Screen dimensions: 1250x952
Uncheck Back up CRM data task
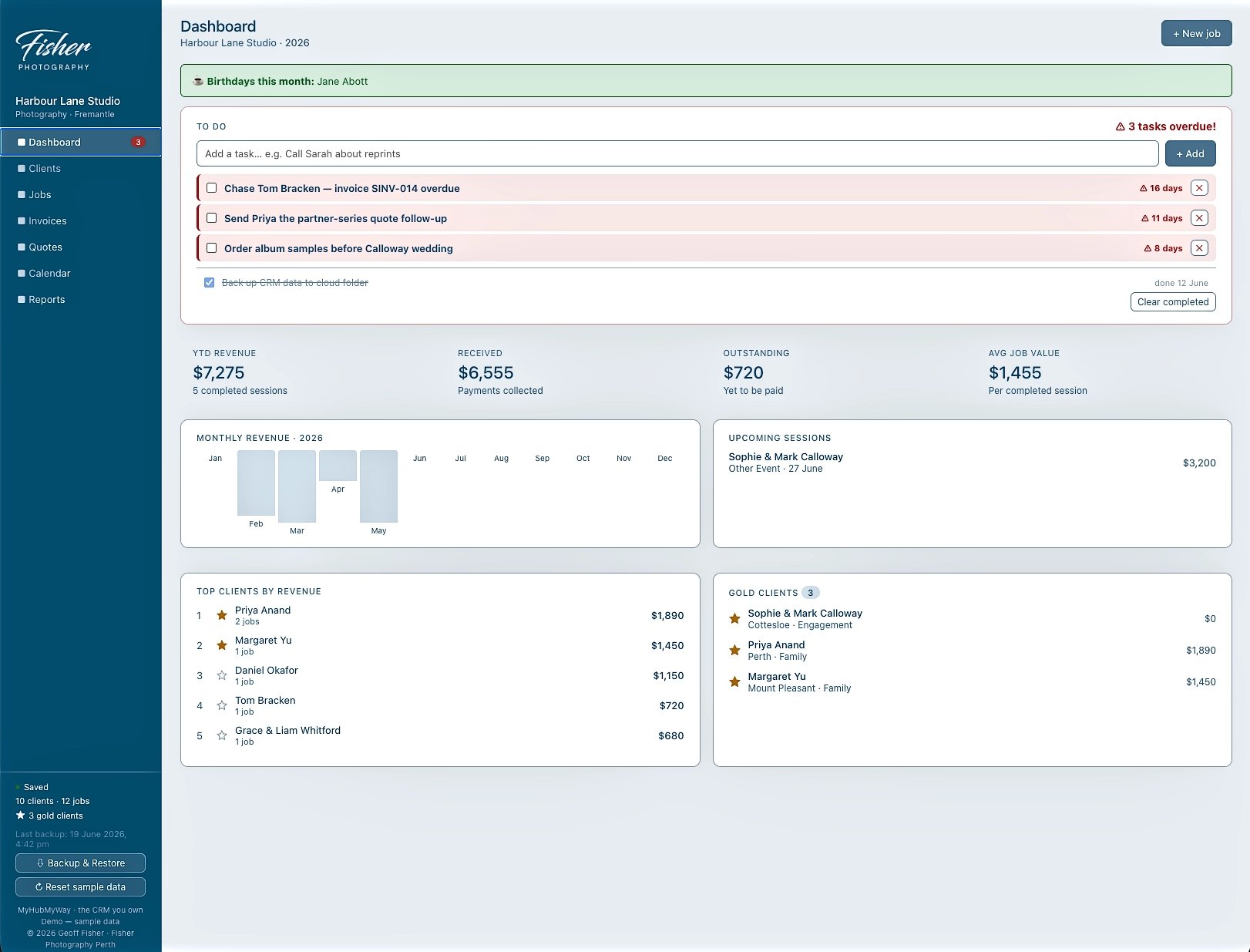209,283
